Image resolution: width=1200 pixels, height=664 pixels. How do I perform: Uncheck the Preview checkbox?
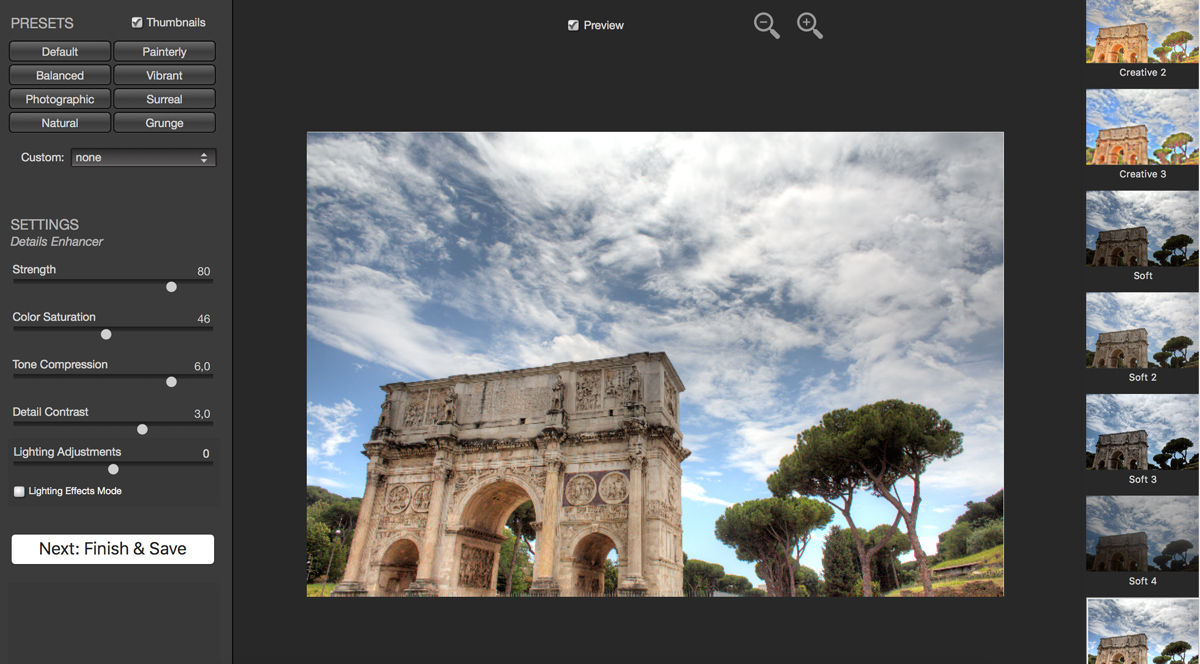(x=573, y=25)
